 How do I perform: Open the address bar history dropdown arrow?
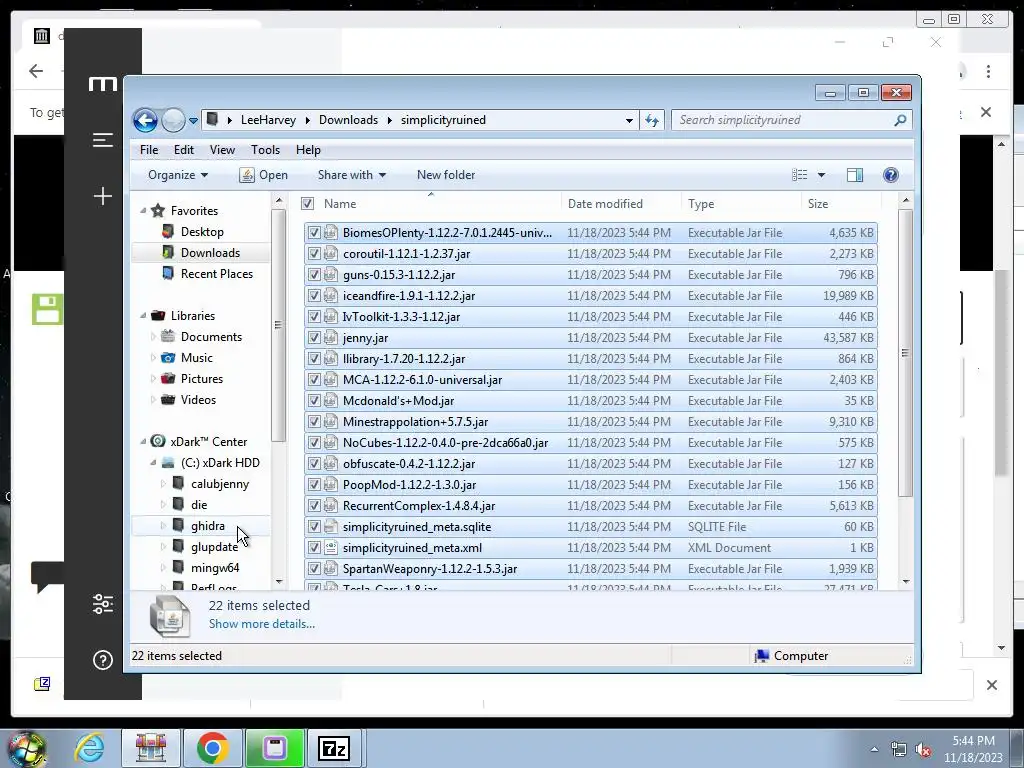point(629,120)
